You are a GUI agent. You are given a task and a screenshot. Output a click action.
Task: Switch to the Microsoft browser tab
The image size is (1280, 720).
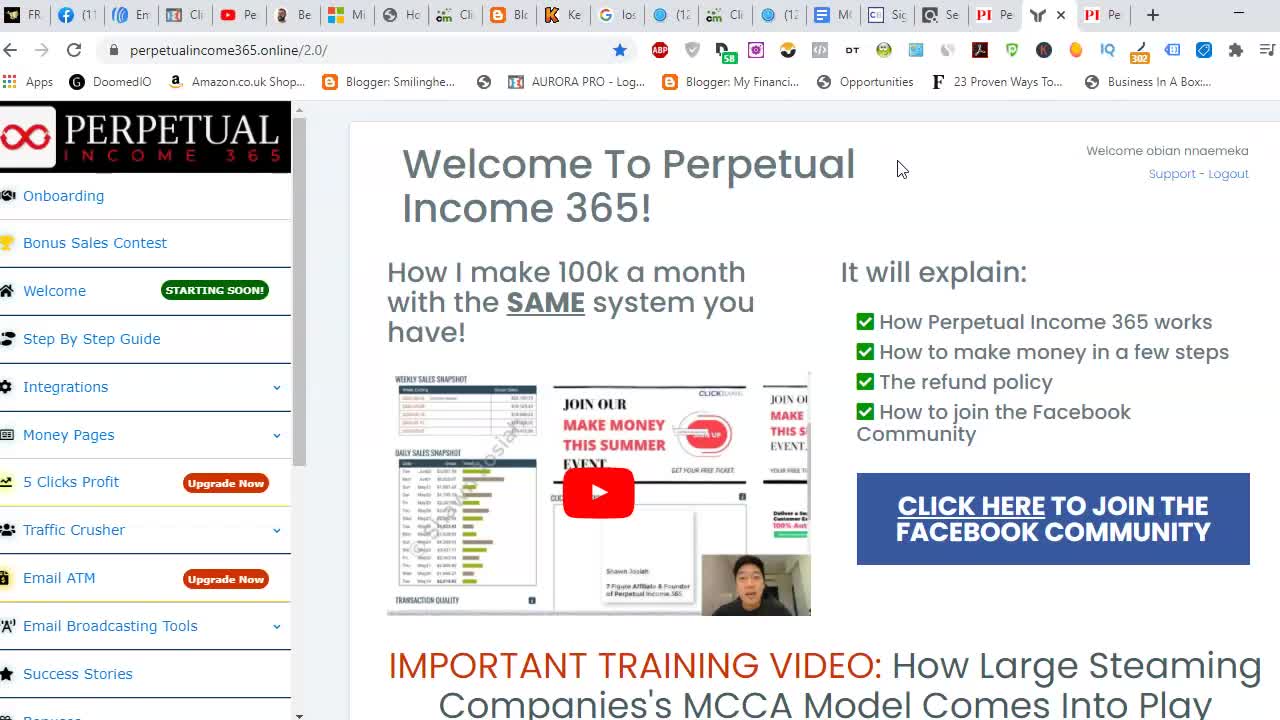click(x=346, y=15)
